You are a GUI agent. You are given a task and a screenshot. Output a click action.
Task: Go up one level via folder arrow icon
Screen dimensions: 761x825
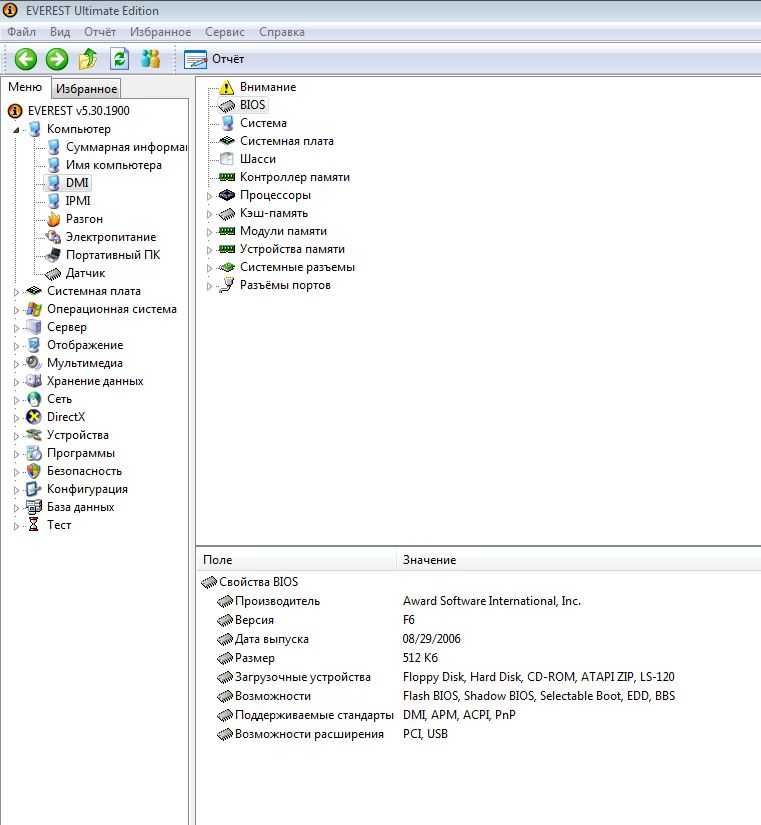[88, 59]
